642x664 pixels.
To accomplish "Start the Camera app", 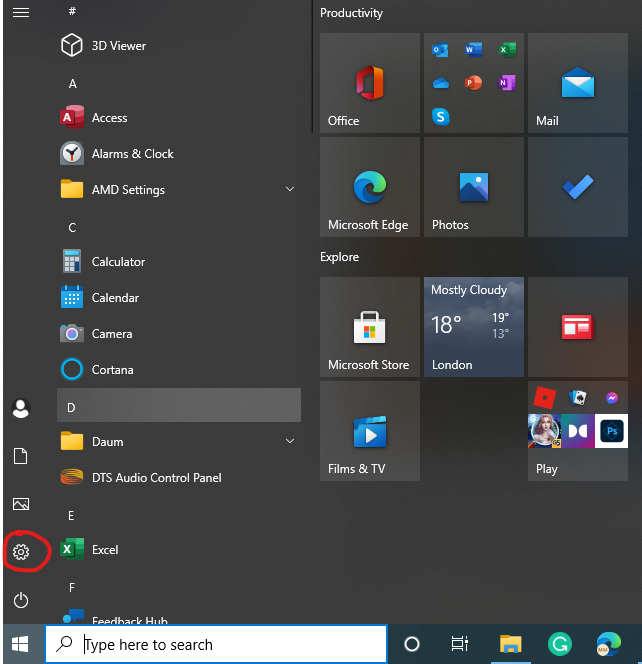I will 179,333.
